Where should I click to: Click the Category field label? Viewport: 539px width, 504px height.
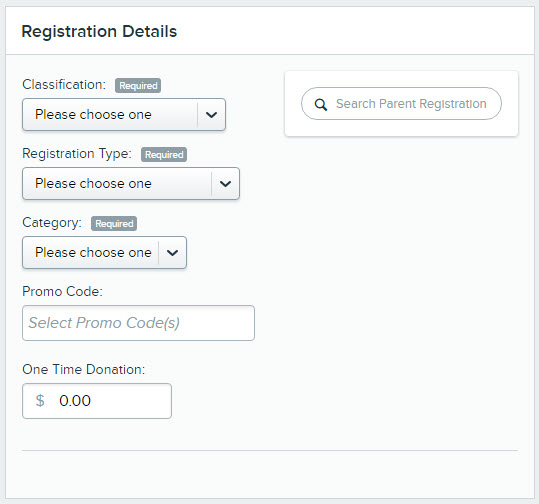point(52,223)
